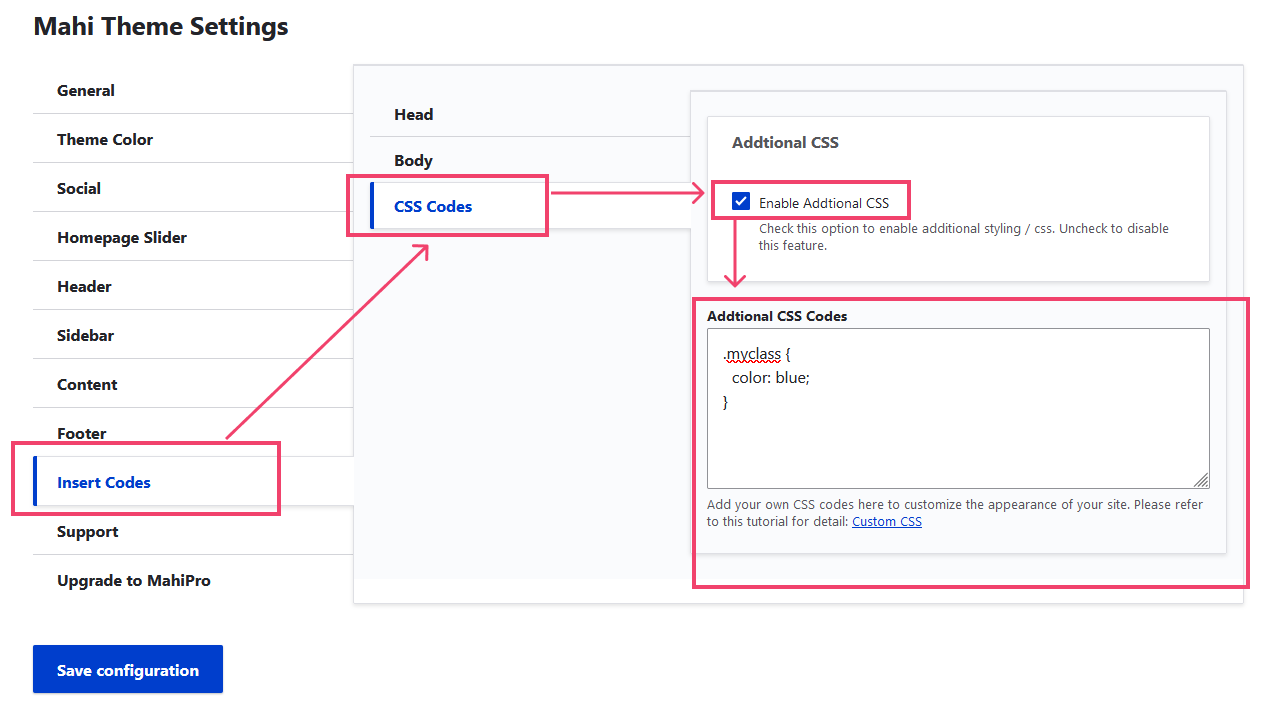Select the CSS Codes tab
Image resolution: width=1267 pixels, height=708 pixels.
tap(433, 206)
